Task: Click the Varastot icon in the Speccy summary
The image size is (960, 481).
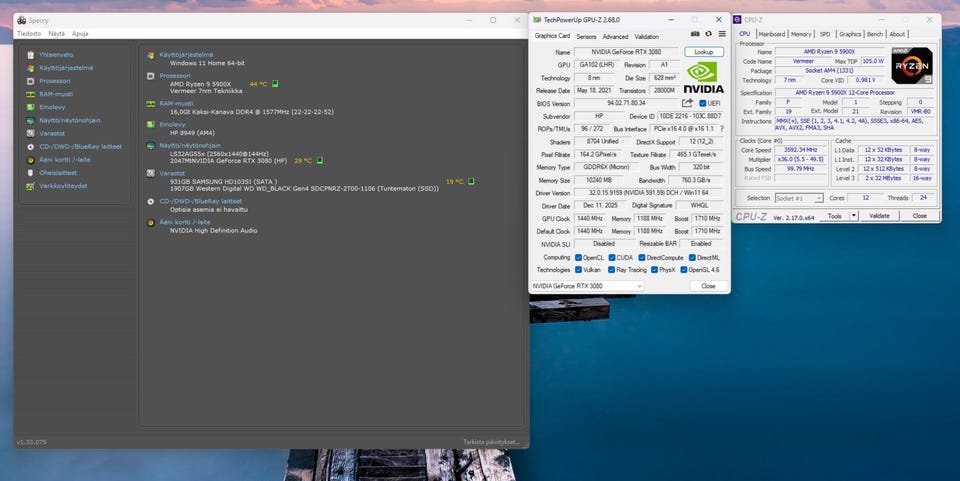Action: click(151, 174)
